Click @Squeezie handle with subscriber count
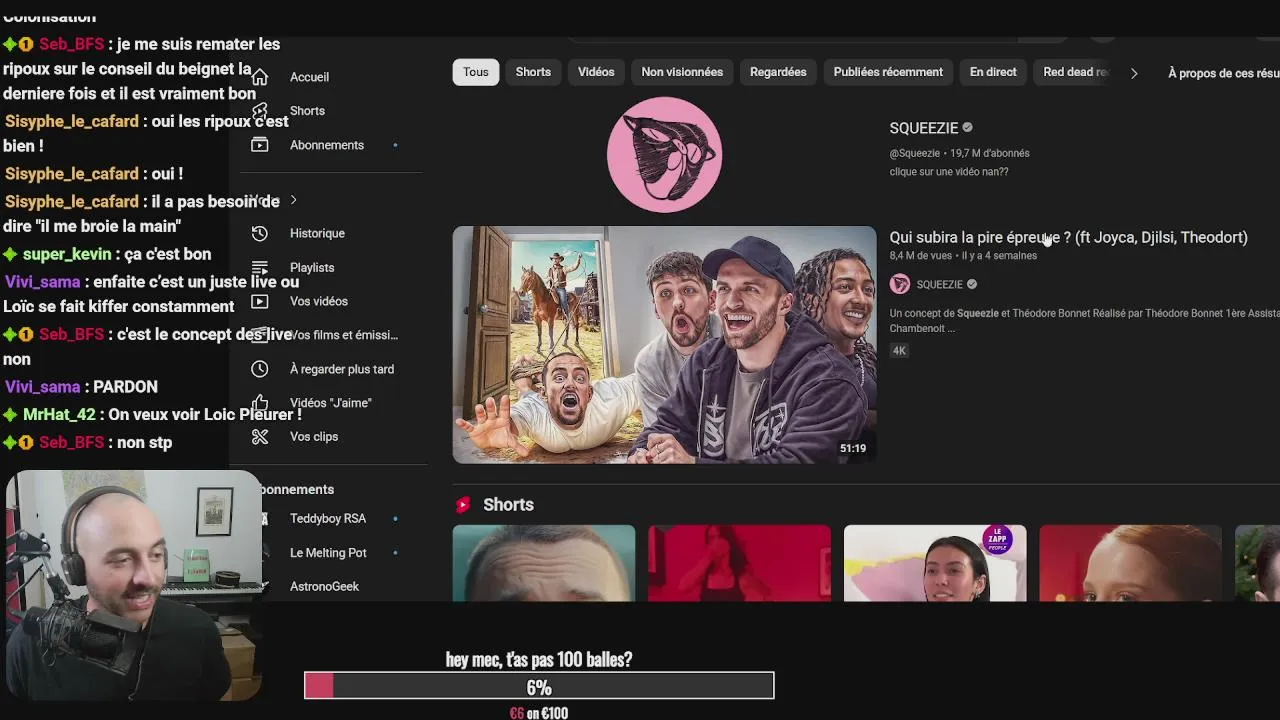 [x=959, y=153]
